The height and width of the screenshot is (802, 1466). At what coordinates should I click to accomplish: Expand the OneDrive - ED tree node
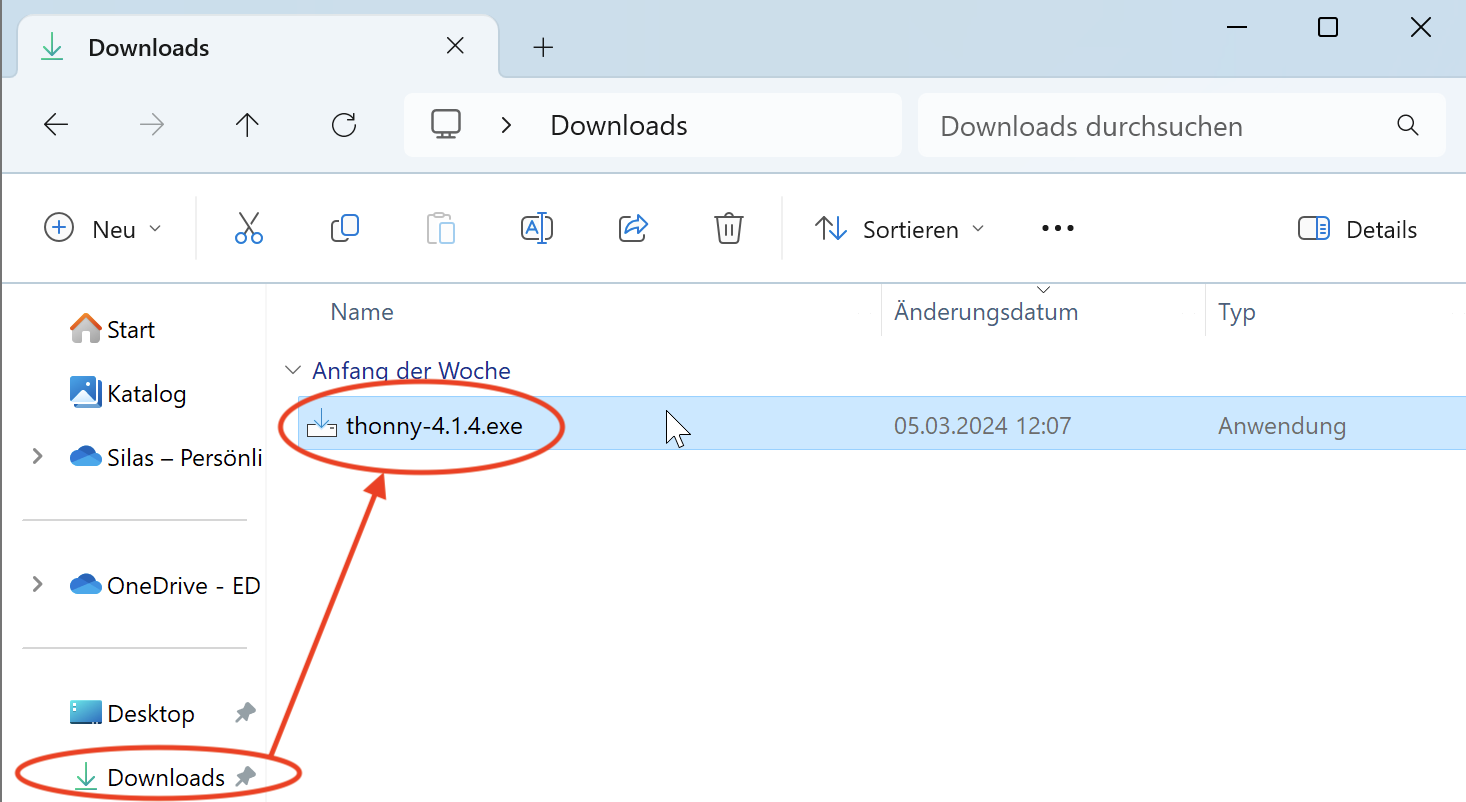tap(38, 585)
